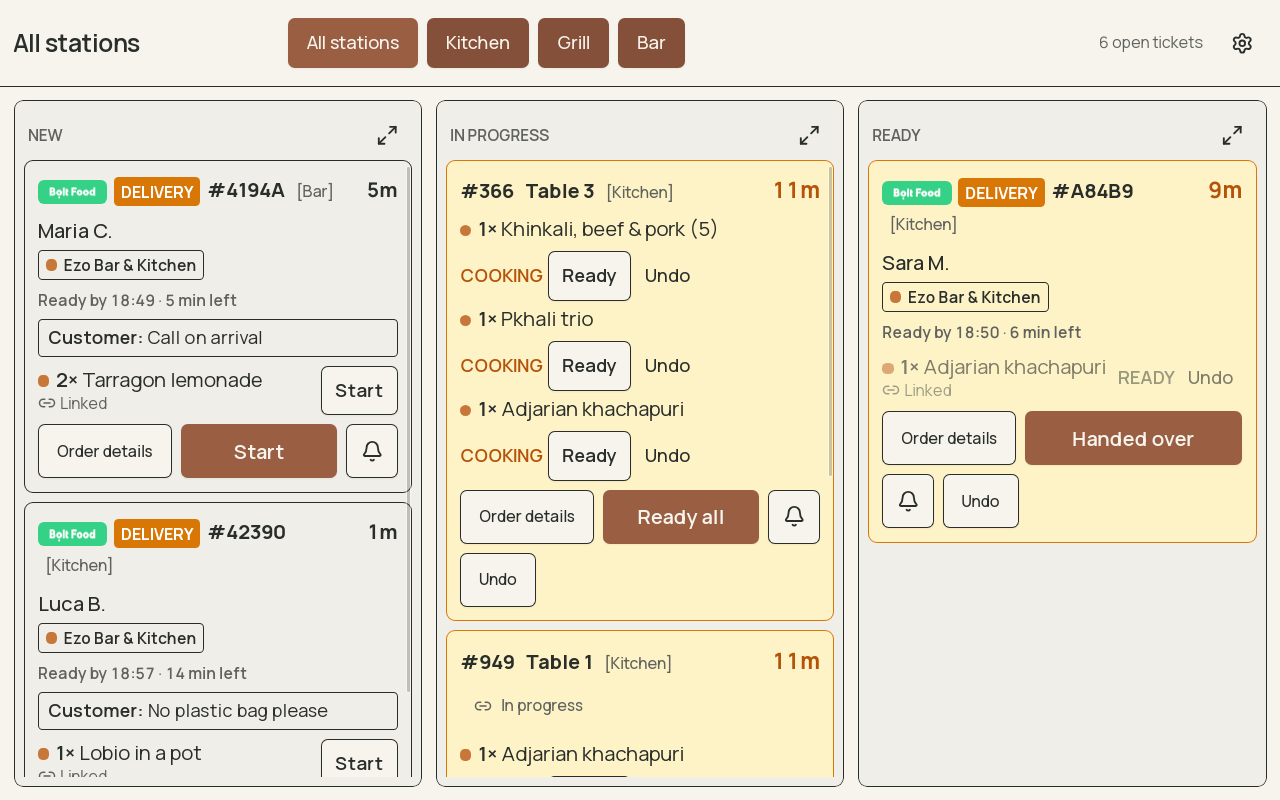
Task: Mark order #A84B9 as Handed over
Action: [x=1133, y=438]
